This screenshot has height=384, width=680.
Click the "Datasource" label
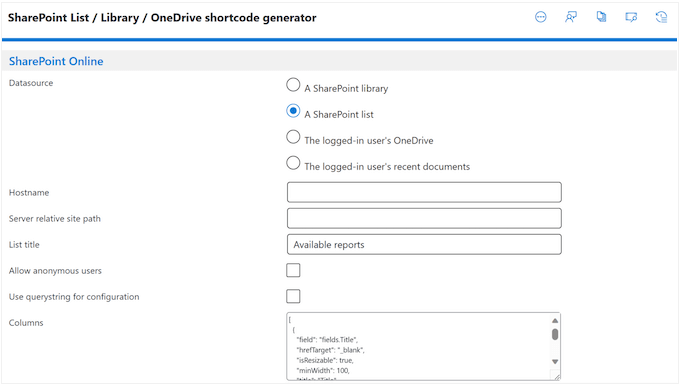pyautogui.click(x=31, y=83)
